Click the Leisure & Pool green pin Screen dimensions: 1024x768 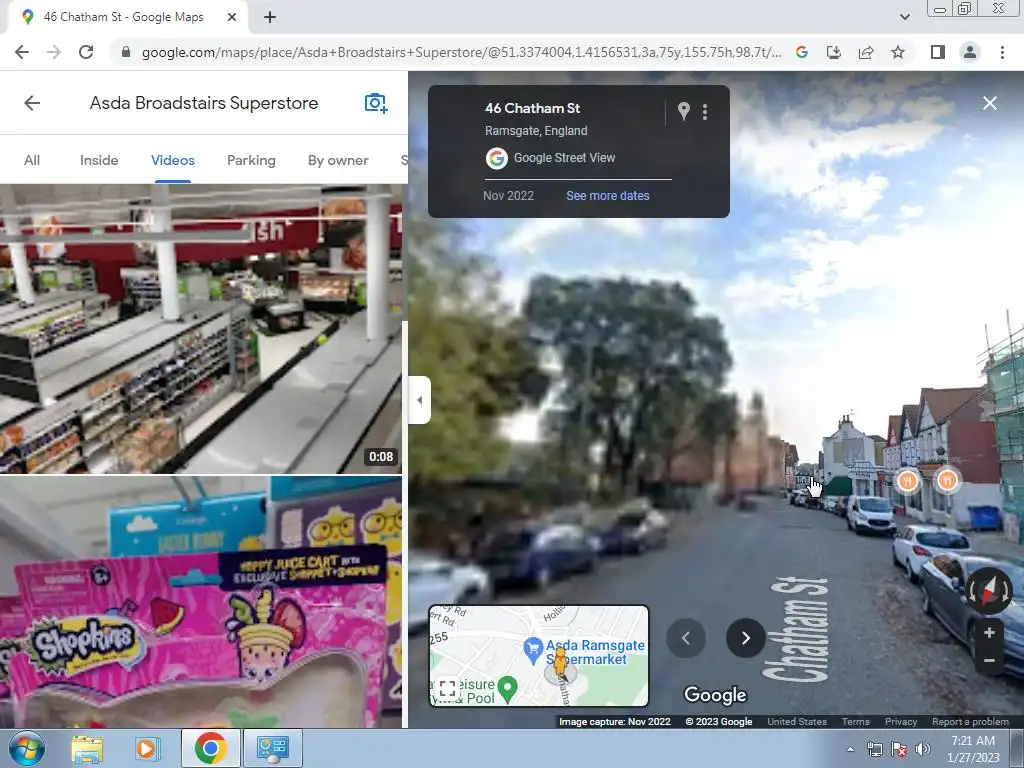507,688
